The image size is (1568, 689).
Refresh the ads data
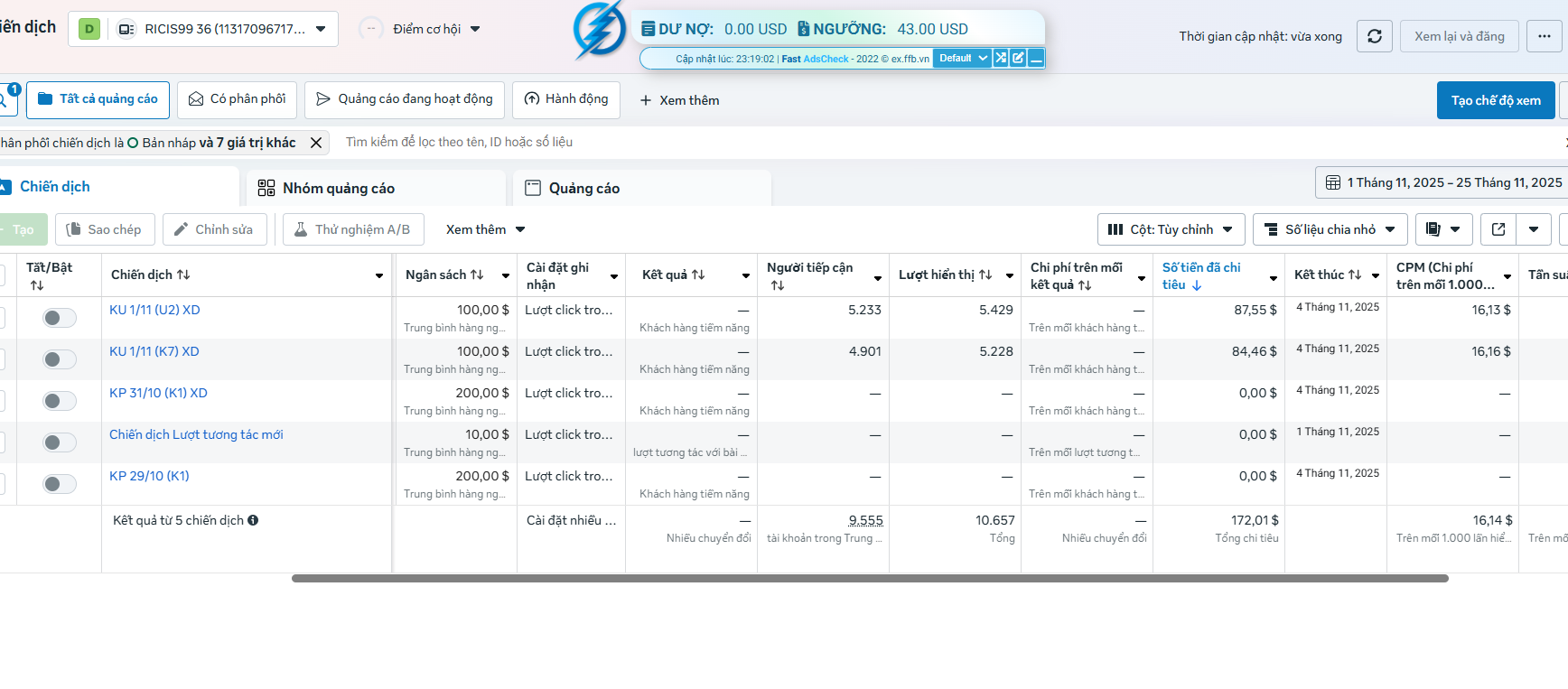click(x=1375, y=36)
